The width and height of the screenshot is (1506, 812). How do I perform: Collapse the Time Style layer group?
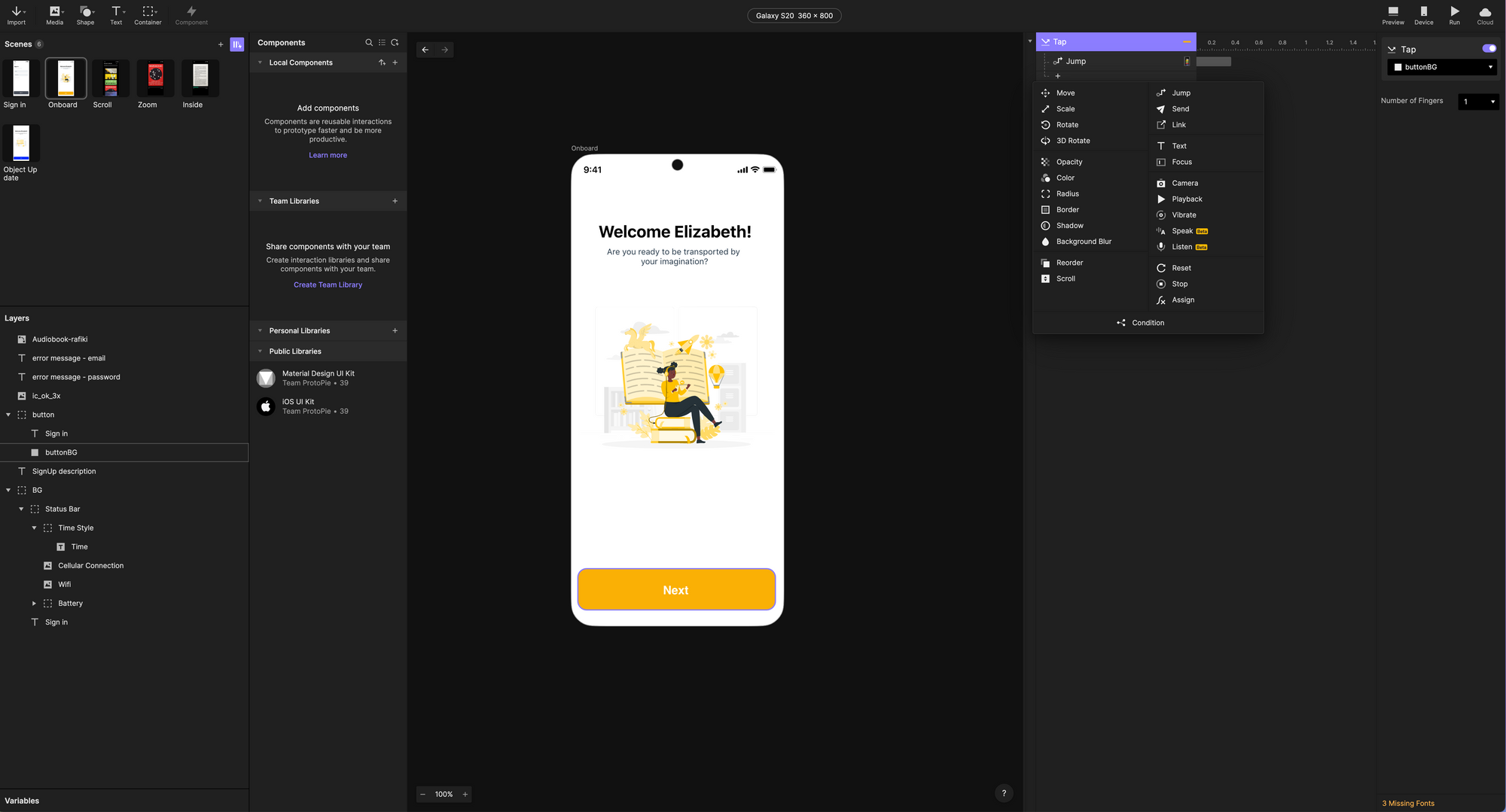coord(34,528)
